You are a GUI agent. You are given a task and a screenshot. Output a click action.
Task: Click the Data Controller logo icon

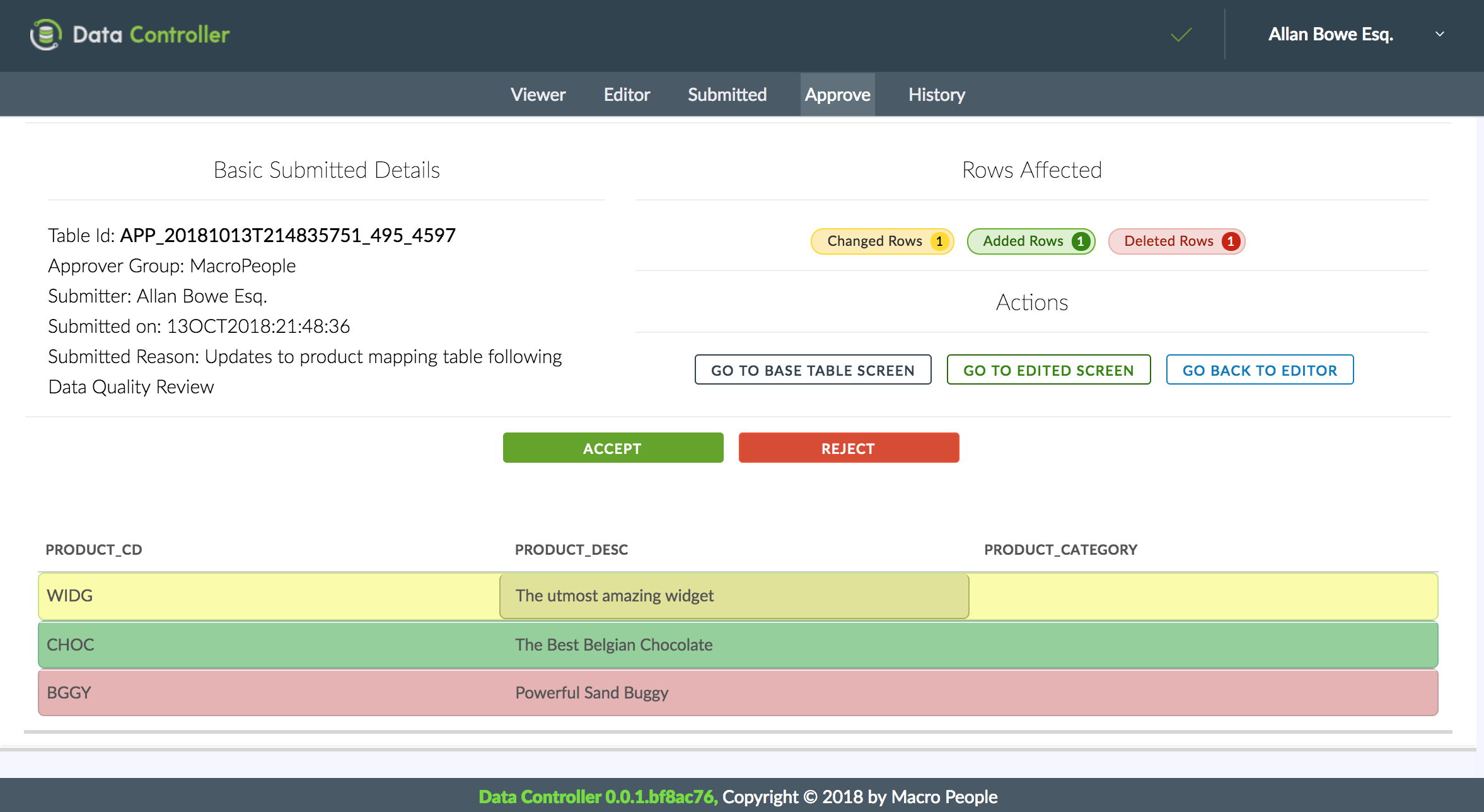coord(45,35)
